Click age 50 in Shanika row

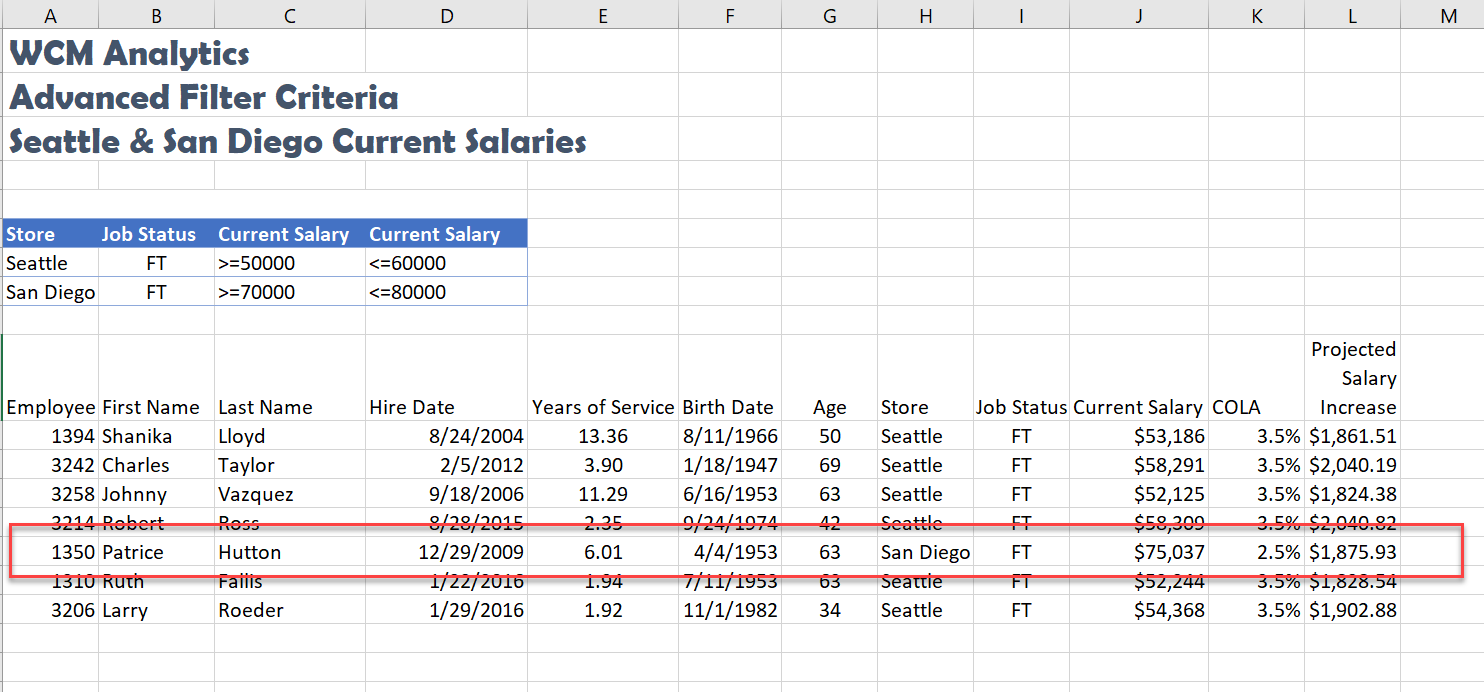(829, 436)
